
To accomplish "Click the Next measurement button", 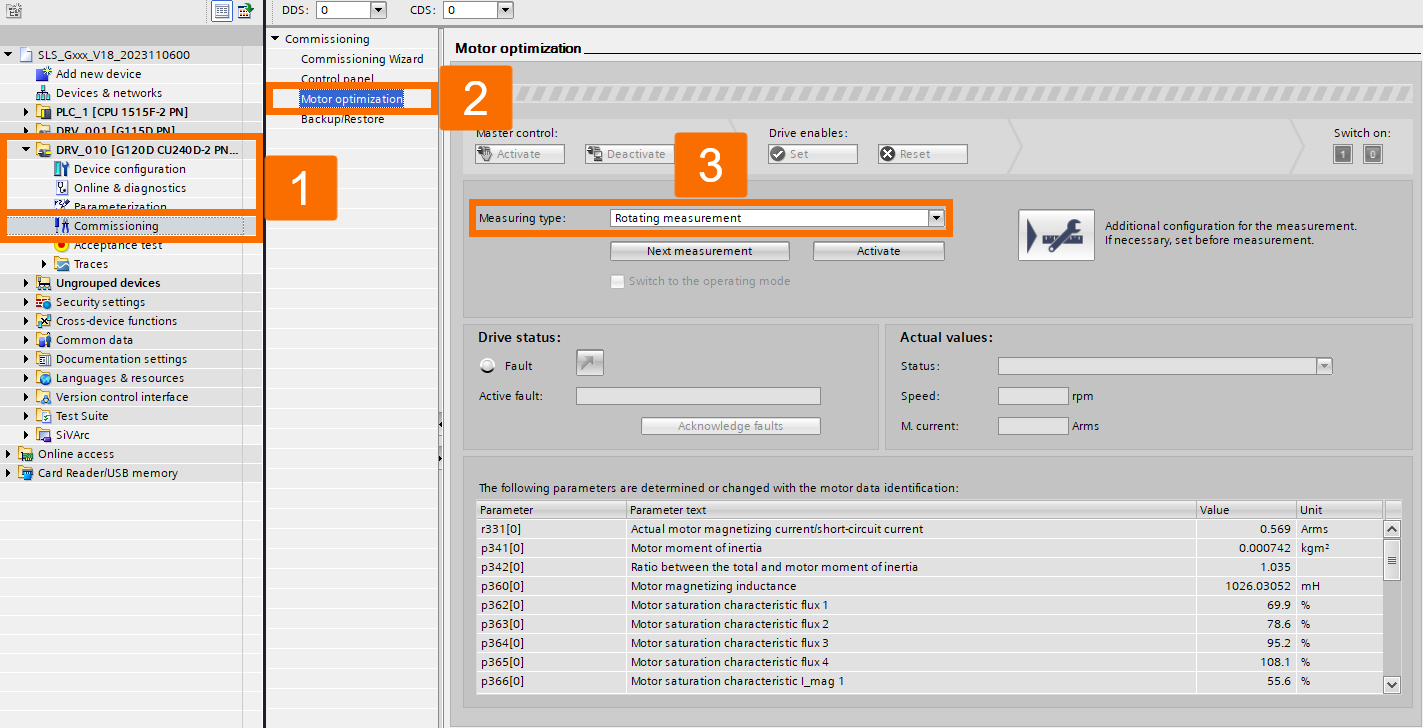I will 699,251.
